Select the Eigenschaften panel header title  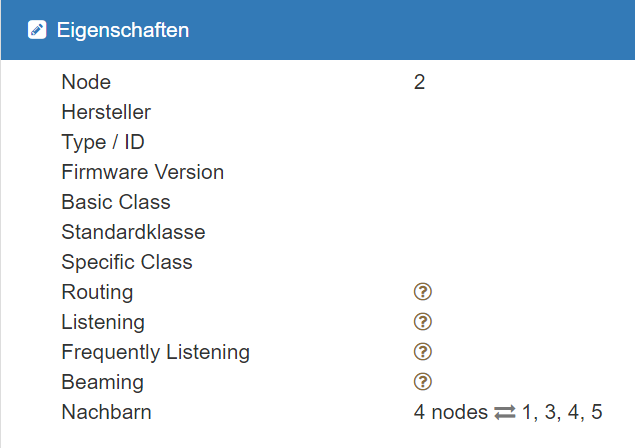(x=123, y=30)
